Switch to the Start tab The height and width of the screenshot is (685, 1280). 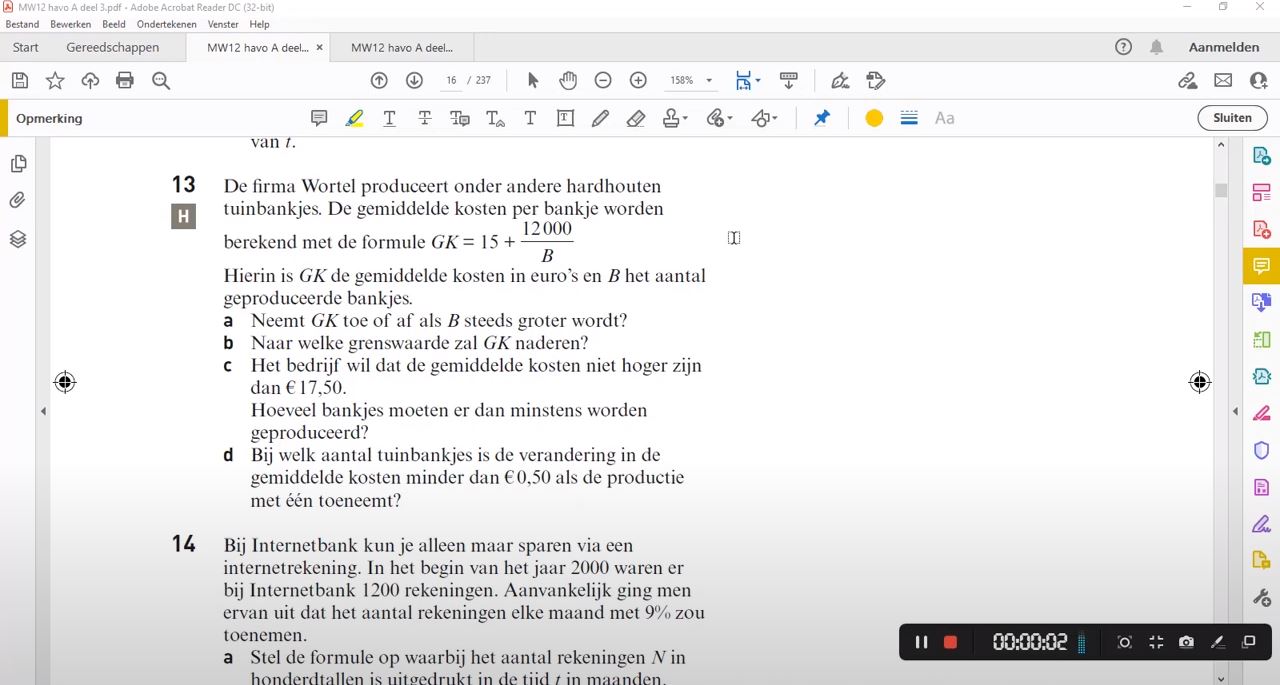[x=26, y=47]
